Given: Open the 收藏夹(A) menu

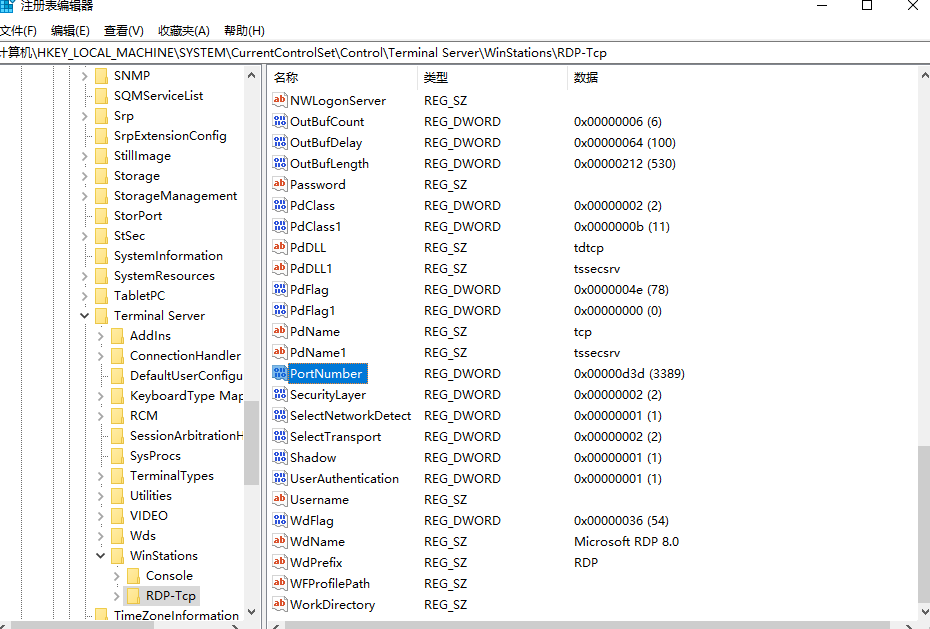Looking at the screenshot, I should click(184, 30).
